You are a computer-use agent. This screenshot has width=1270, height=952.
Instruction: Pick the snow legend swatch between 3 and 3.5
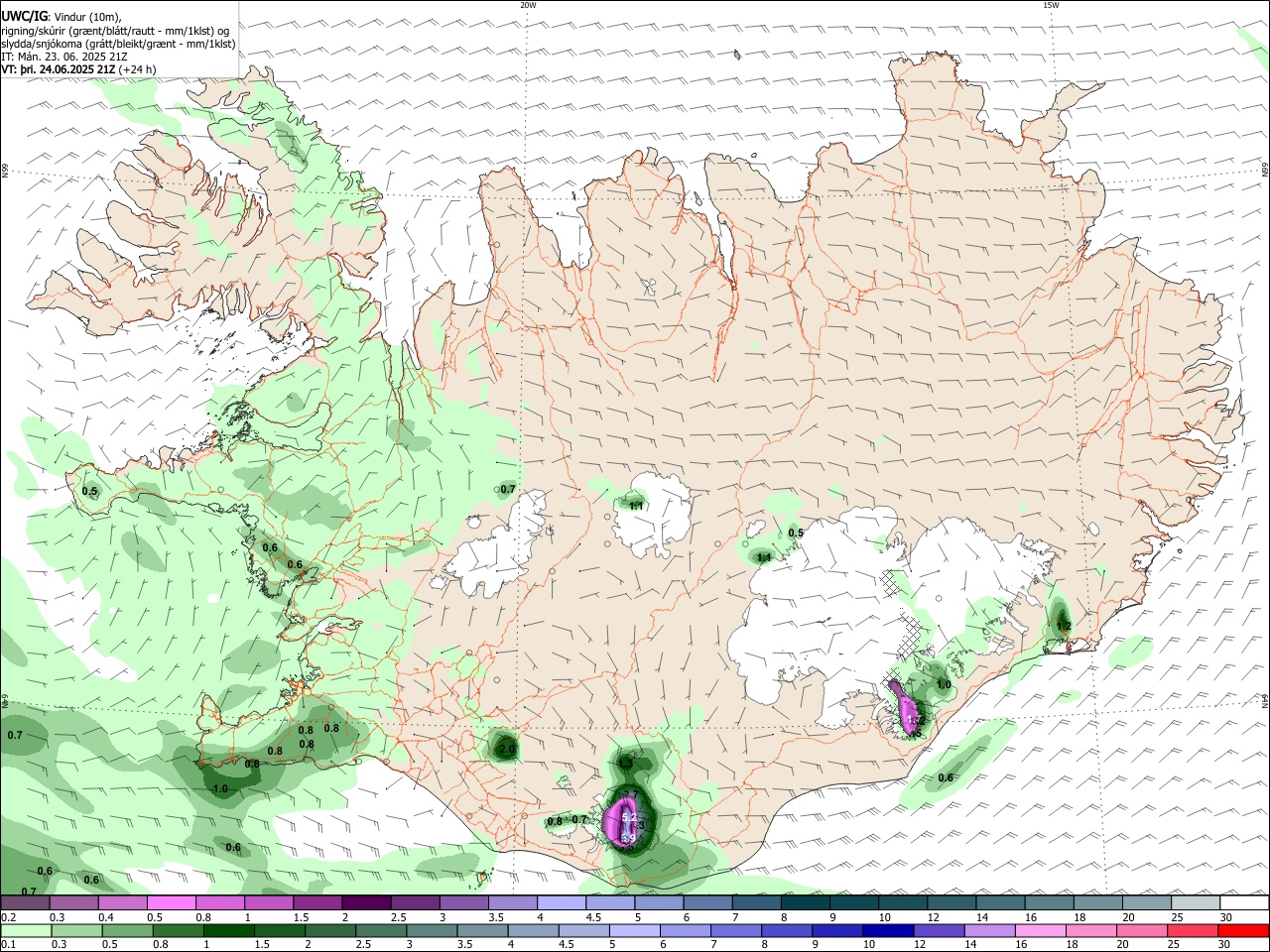tap(463, 903)
